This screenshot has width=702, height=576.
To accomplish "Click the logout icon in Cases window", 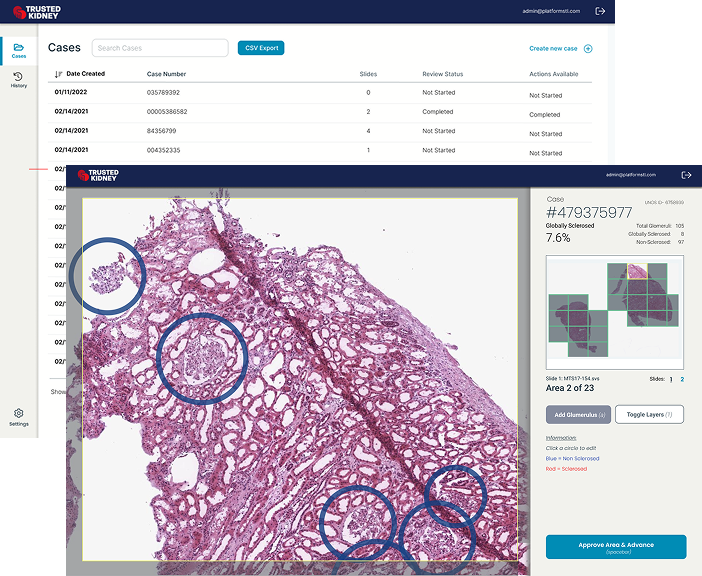I will tap(600, 11).
